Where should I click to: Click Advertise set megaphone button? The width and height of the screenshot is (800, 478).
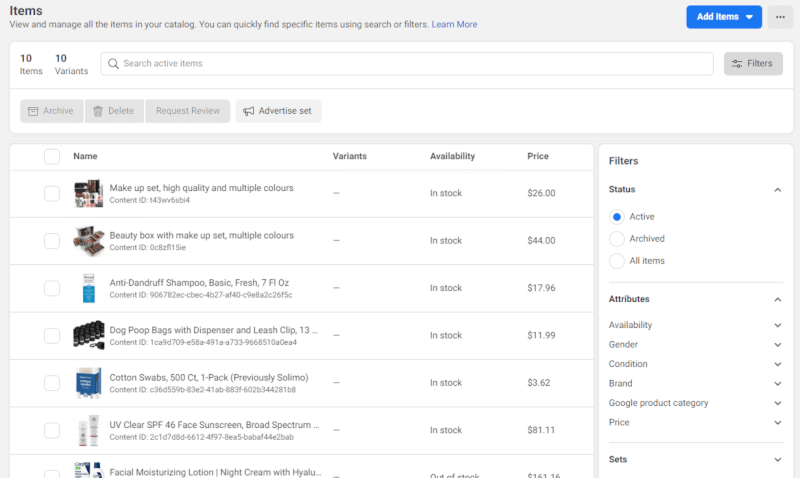[x=278, y=111]
